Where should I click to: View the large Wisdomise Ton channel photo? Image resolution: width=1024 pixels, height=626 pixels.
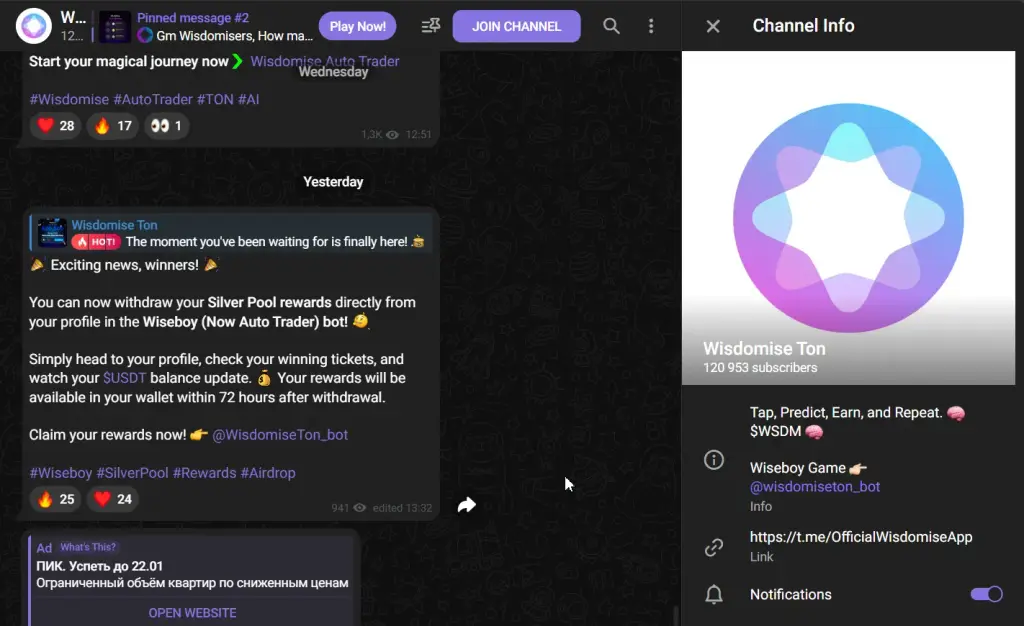tap(848, 217)
